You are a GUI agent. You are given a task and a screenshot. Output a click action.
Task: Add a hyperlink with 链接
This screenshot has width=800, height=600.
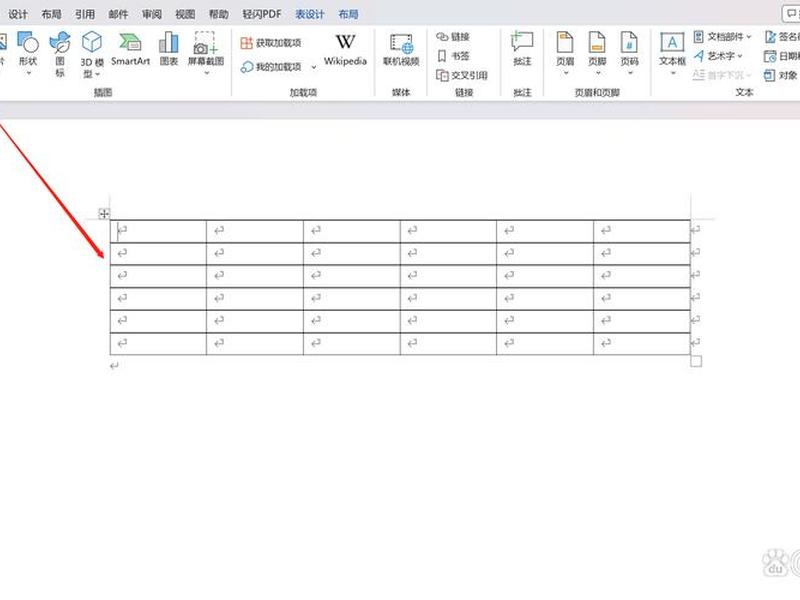tap(453, 37)
